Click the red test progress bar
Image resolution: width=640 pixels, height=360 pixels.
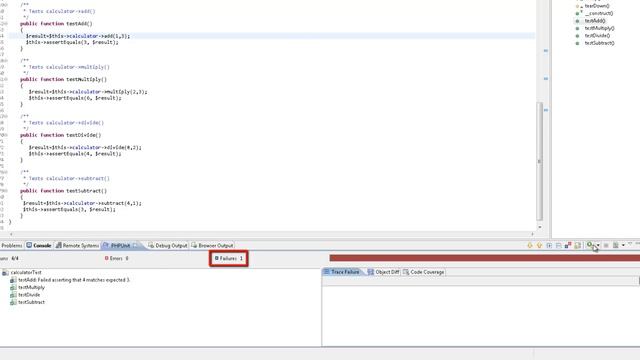click(x=484, y=258)
